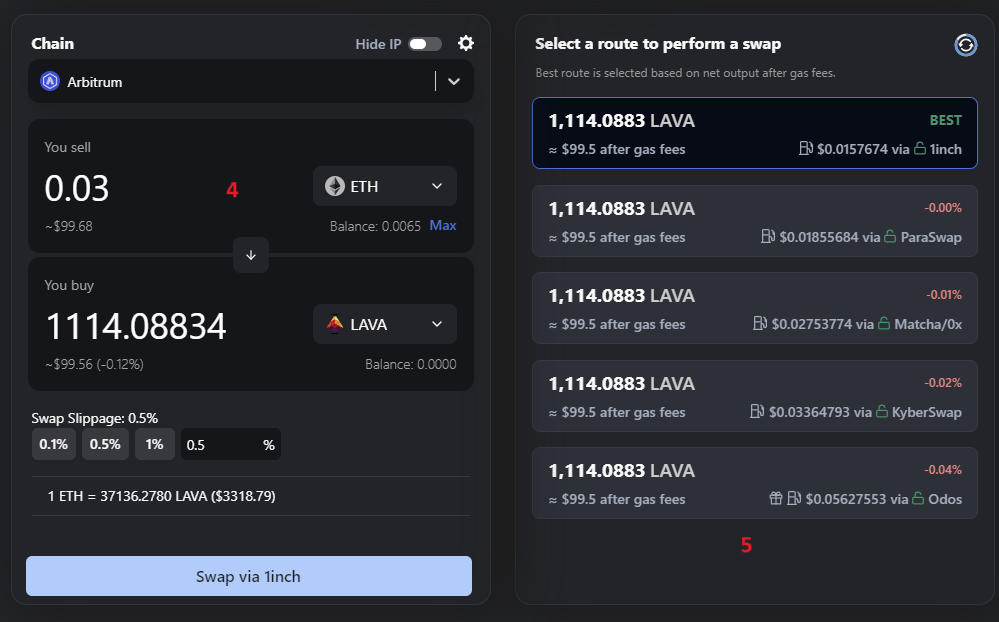The height and width of the screenshot is (622, 999).
Task: Click the LAVA token logo
Action: pos(335,325)
